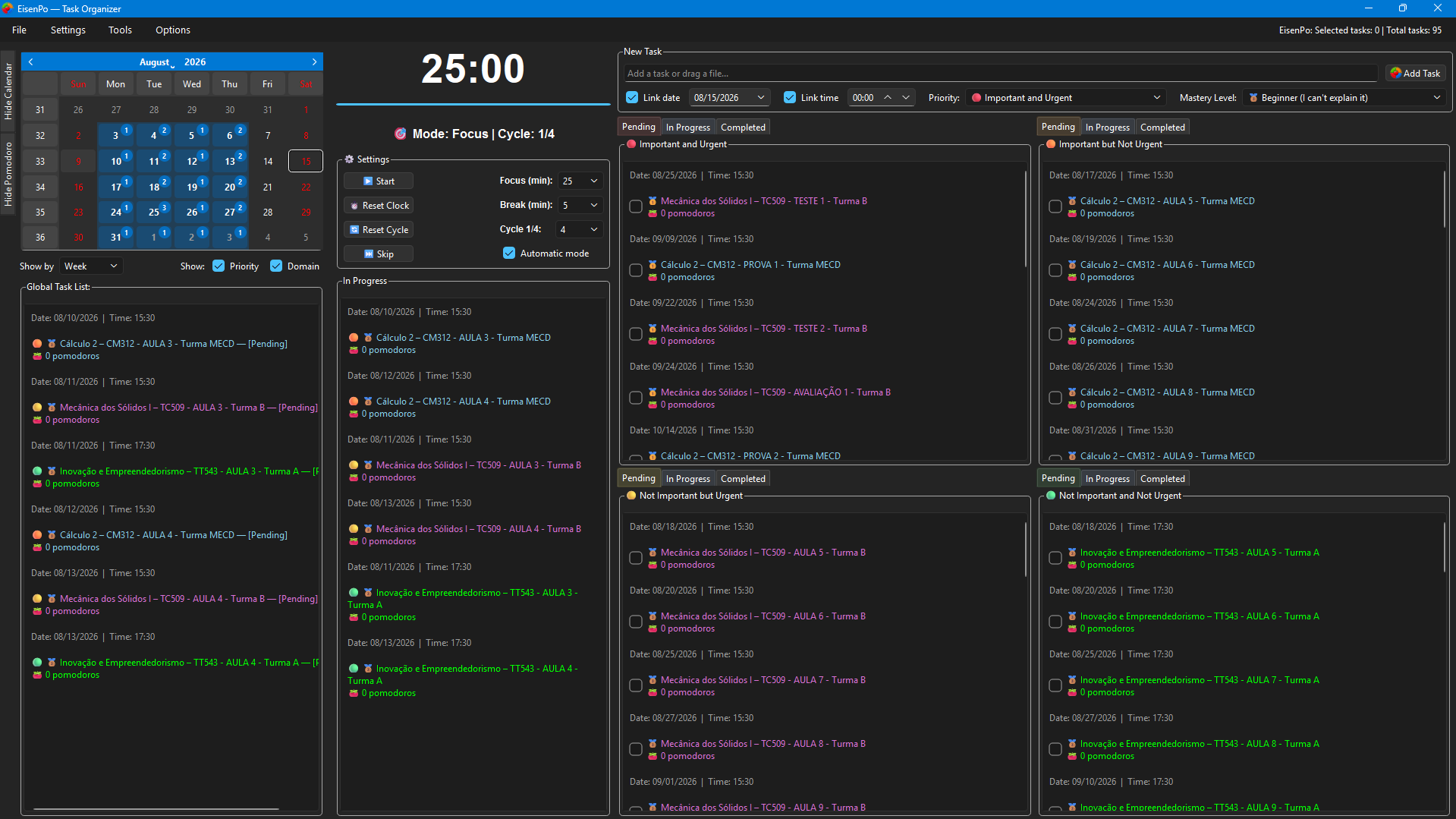Open the Focus minutes dropdown

tap(580, 181)
